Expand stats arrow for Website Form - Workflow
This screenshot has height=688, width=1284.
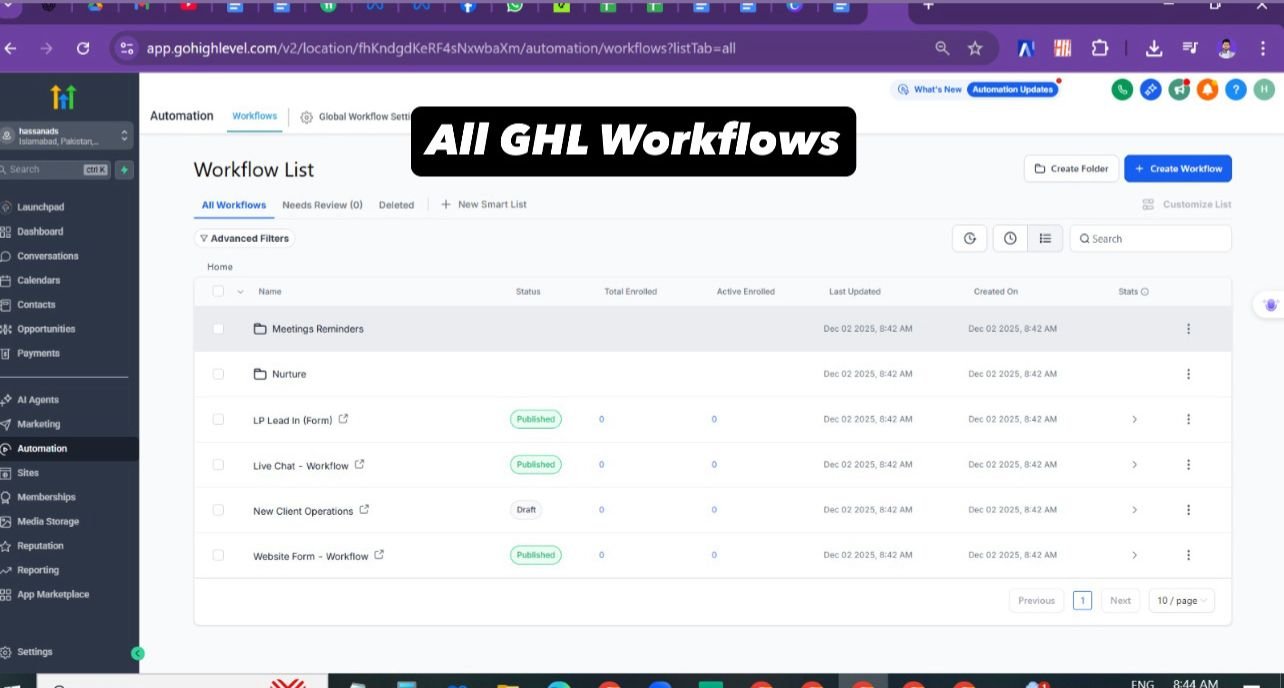tap(1134, 555)
